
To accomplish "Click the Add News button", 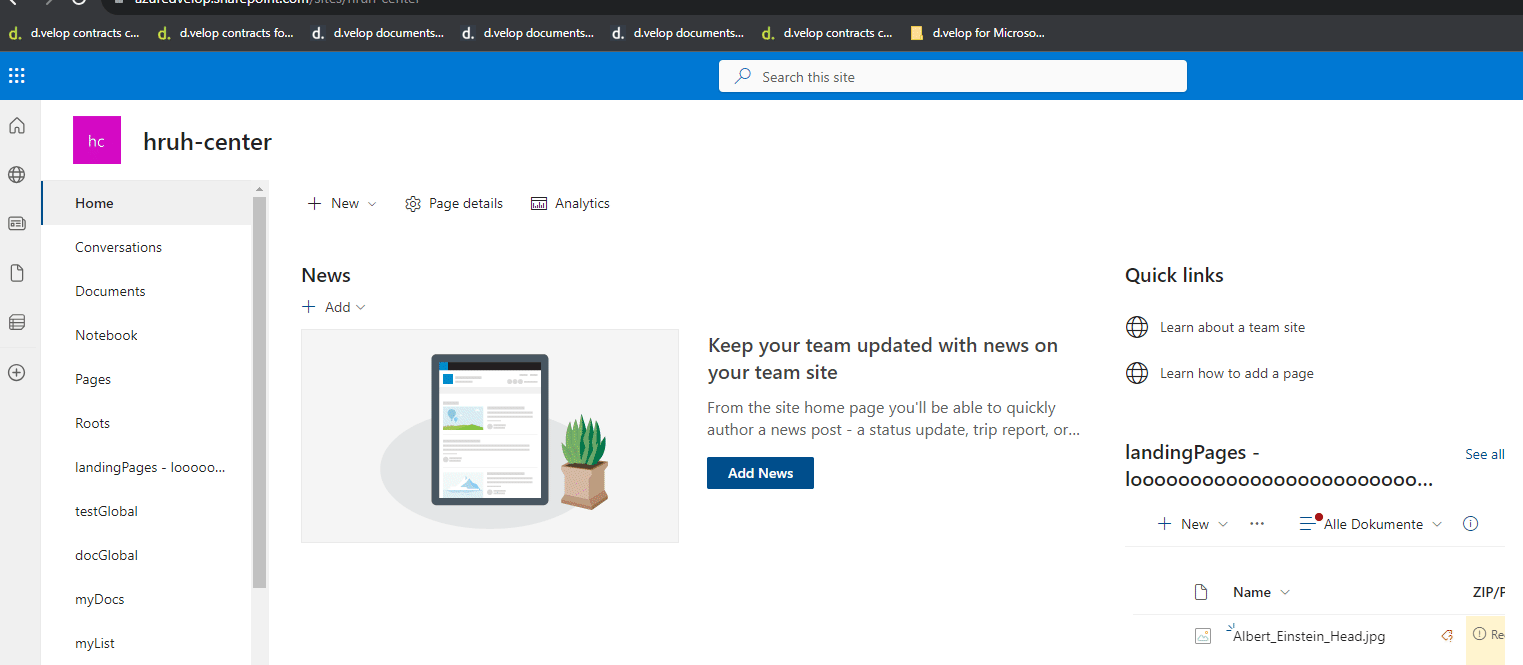I will [760, 473].
